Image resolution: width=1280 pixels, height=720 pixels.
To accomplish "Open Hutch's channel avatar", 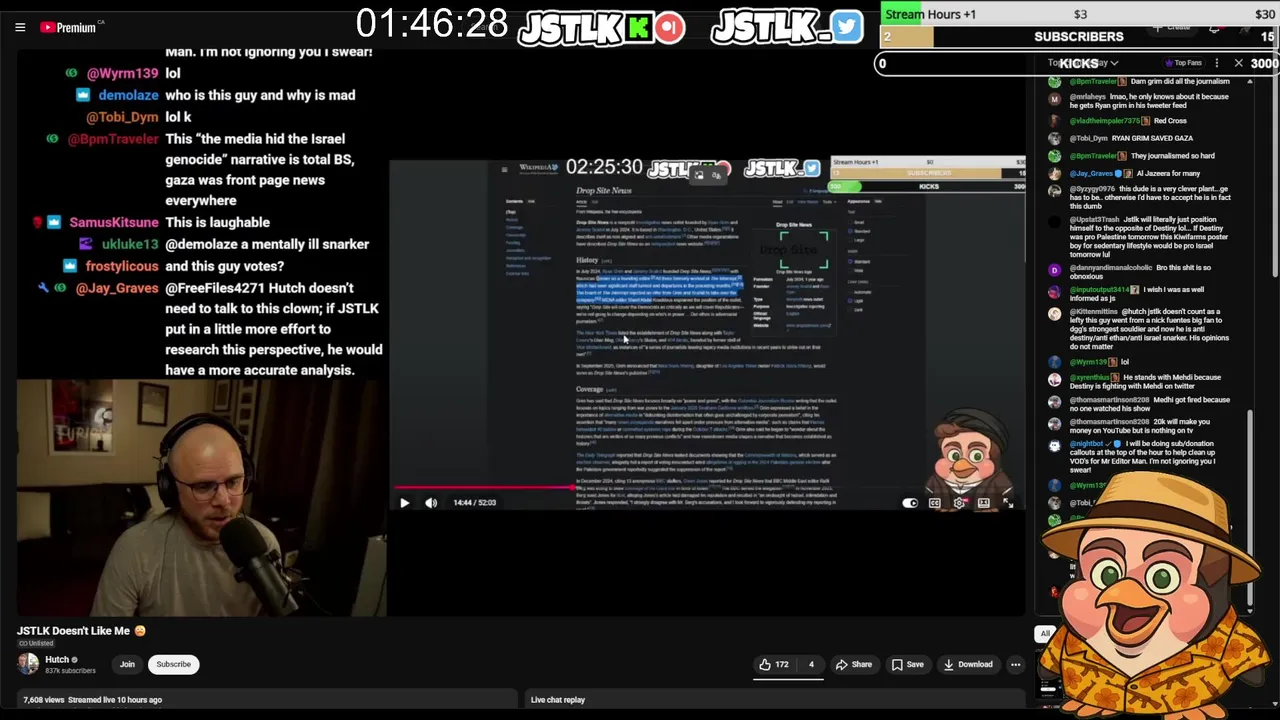I will 28,664.
